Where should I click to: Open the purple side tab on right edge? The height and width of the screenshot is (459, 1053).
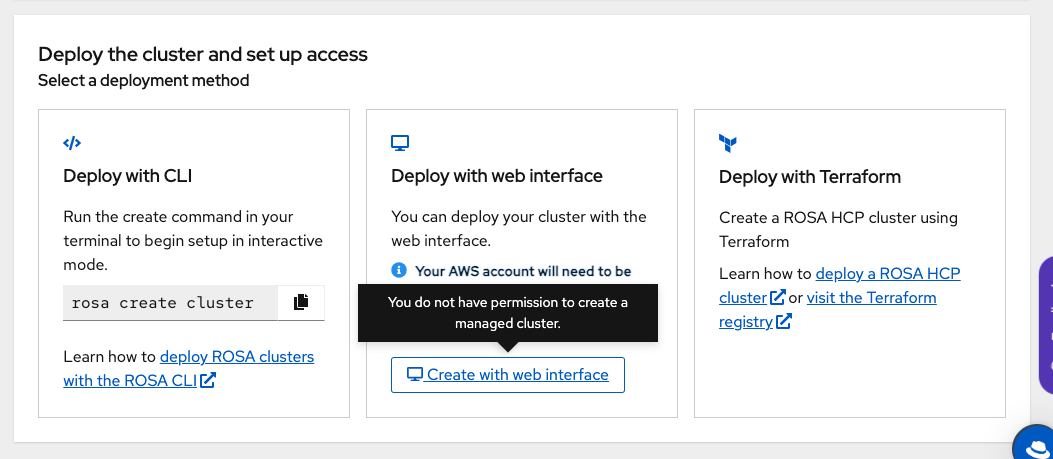pyautogui.click(x=1046, y=324)
